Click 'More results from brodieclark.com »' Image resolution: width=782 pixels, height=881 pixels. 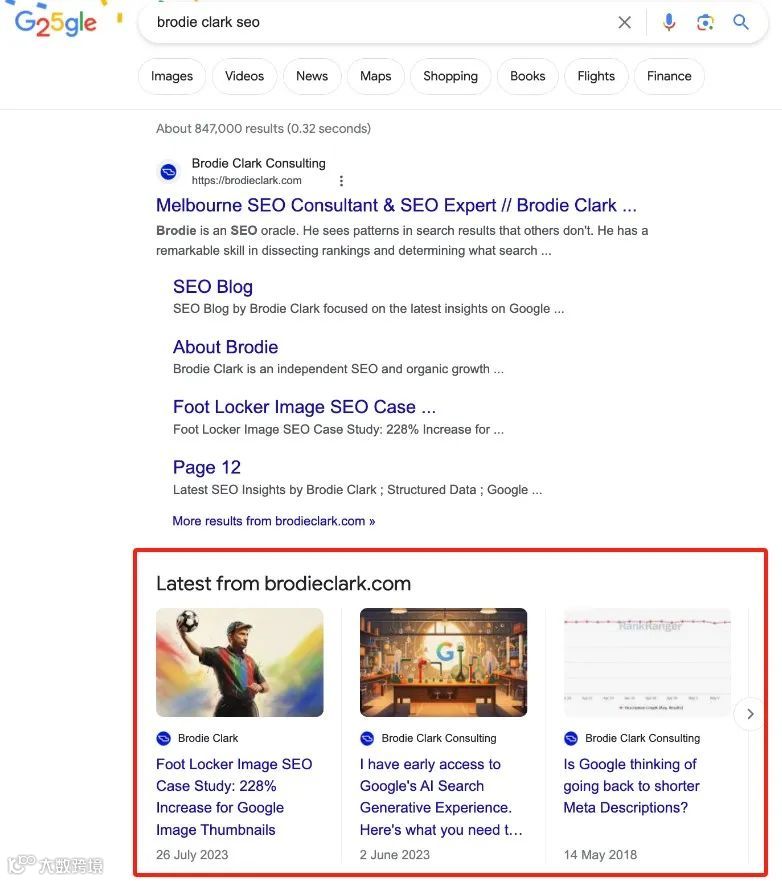coord(274,521)
